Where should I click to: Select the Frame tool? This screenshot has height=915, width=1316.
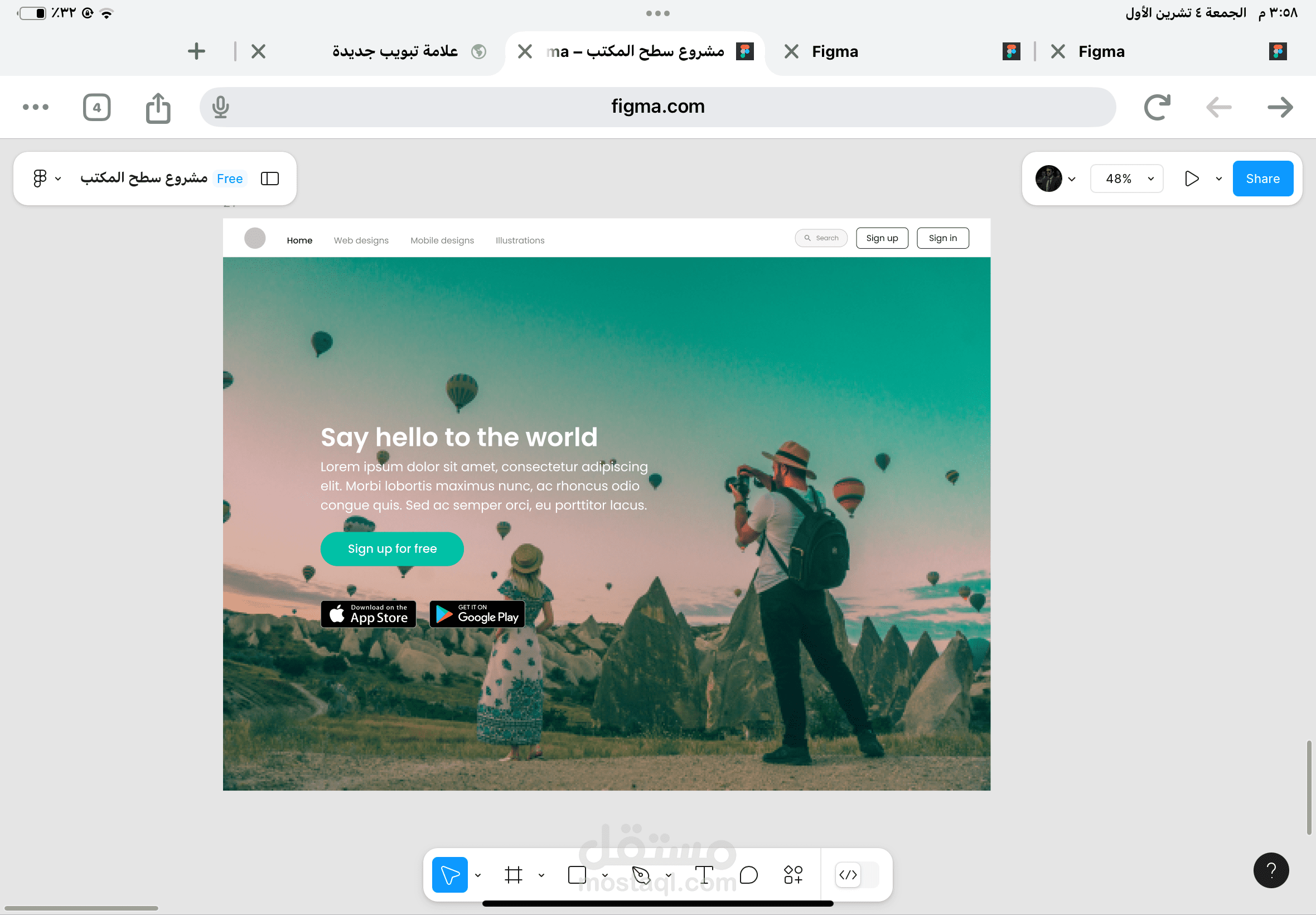514,875
